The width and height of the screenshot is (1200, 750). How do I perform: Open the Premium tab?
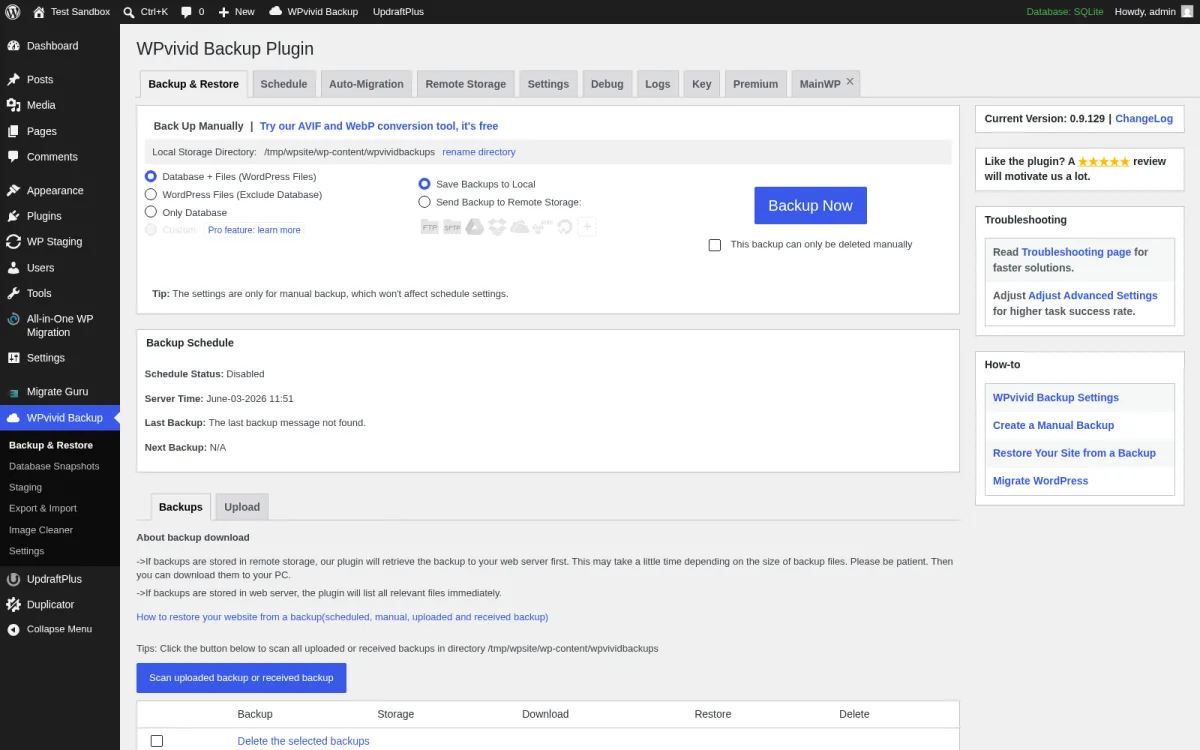pos(755,84)
